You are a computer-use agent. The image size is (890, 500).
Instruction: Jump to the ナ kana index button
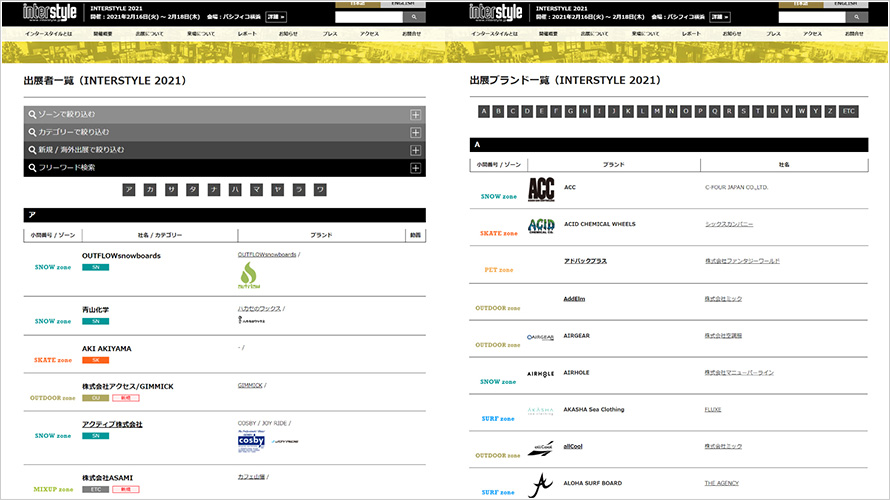coord(214,190)
